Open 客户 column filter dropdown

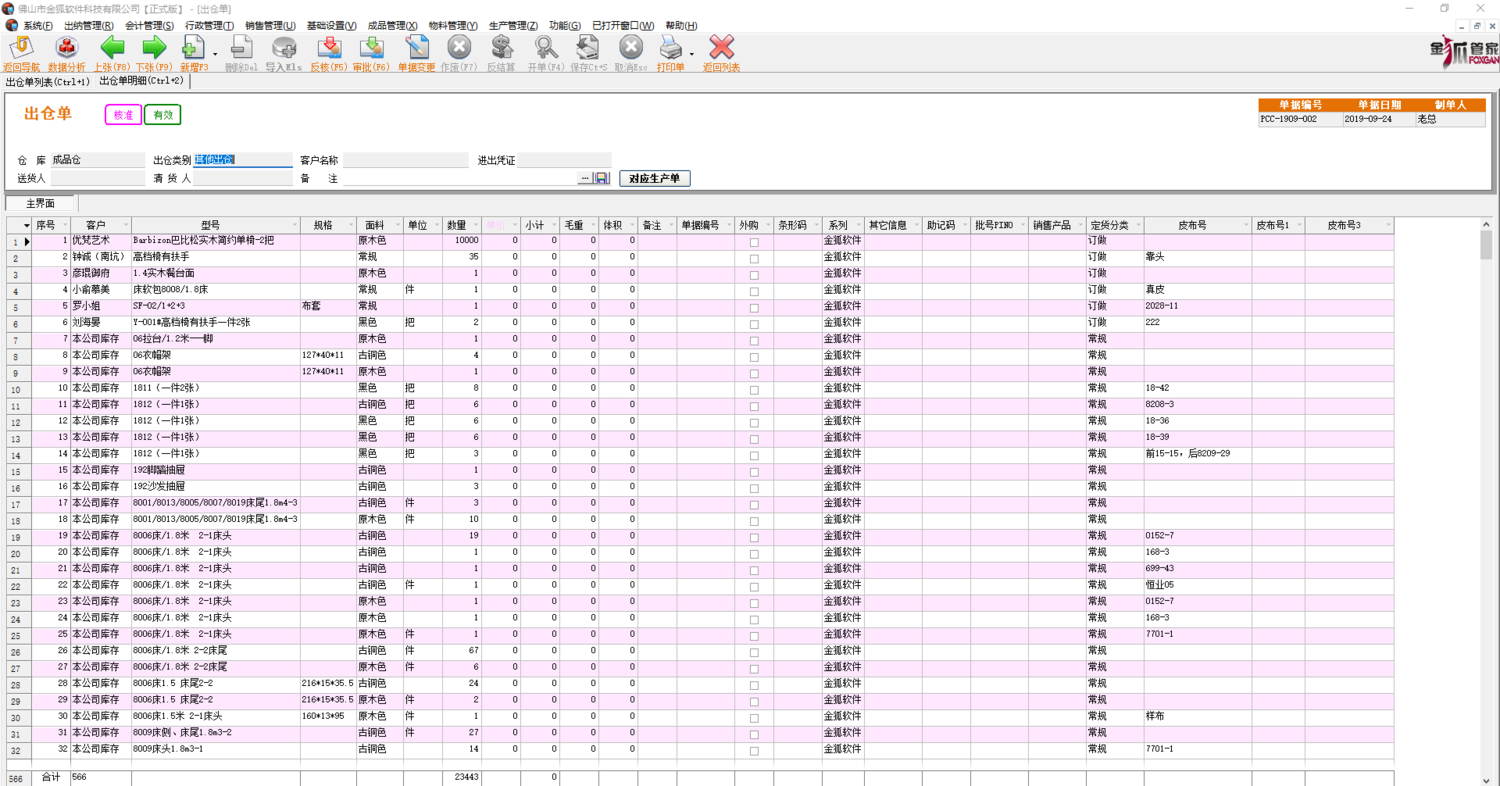(125, 226)
